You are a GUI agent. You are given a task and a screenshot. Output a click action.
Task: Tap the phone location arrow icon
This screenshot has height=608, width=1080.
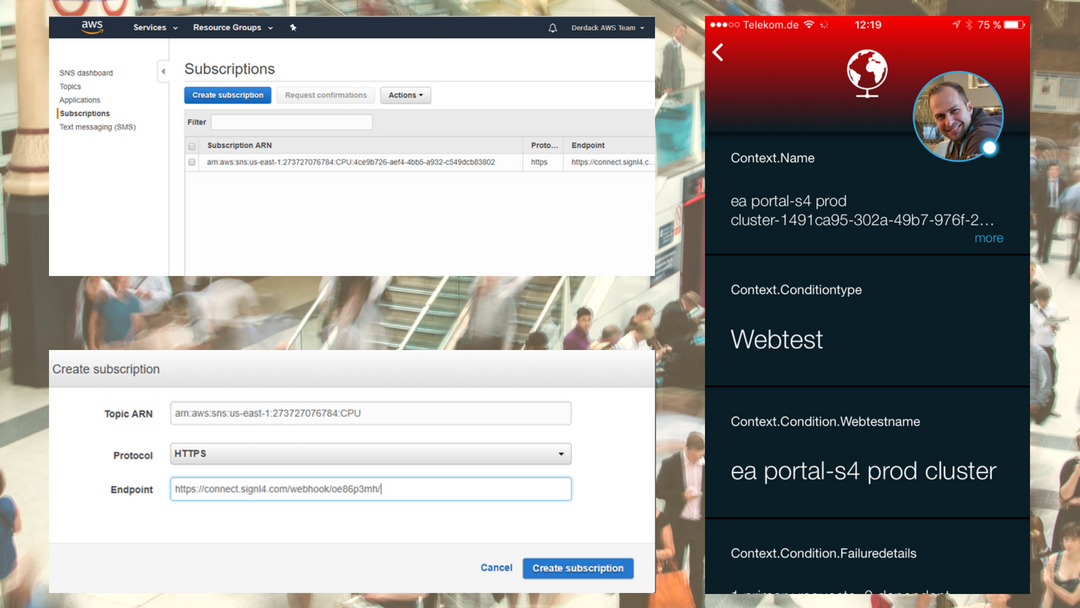[x=956, y=25]
